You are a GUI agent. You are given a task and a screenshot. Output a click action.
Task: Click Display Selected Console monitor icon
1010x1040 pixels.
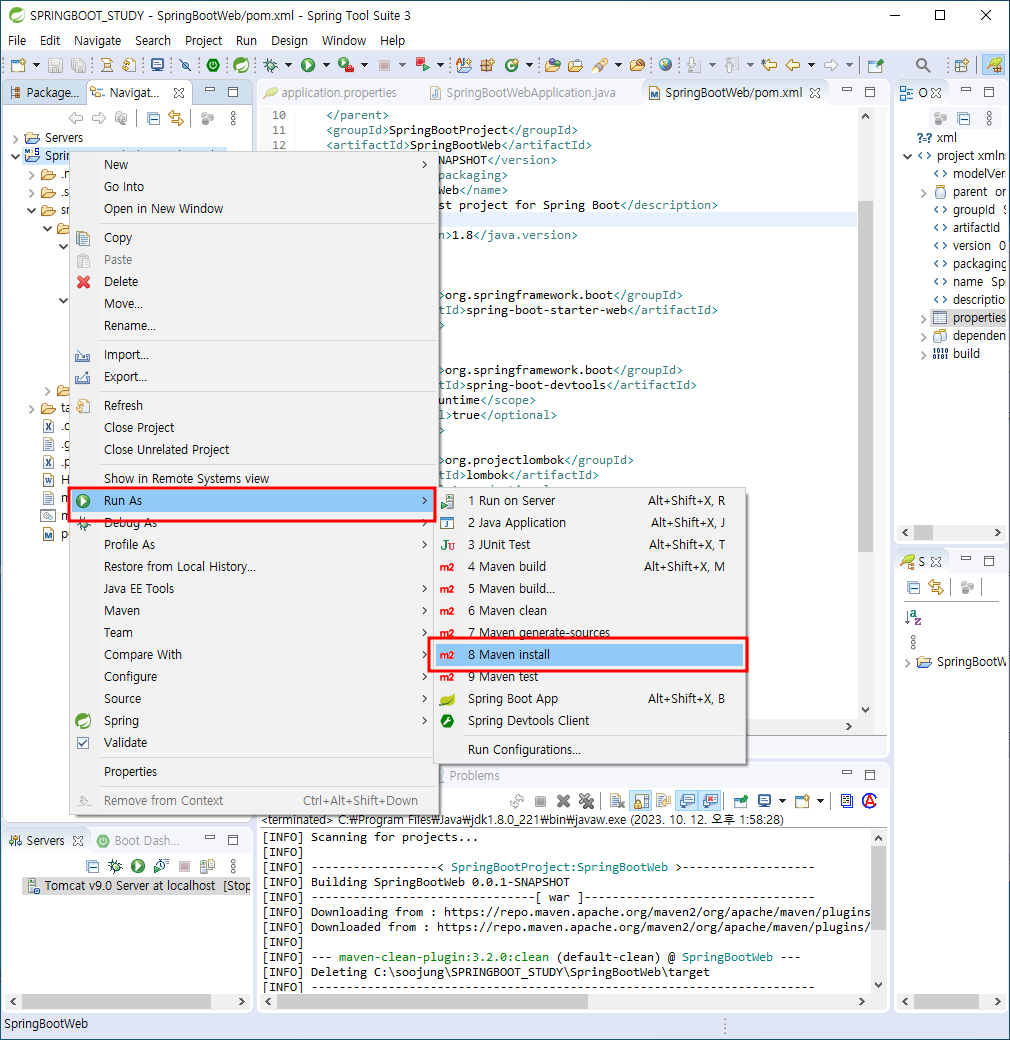pyautogui.click(x=764, y=801)
